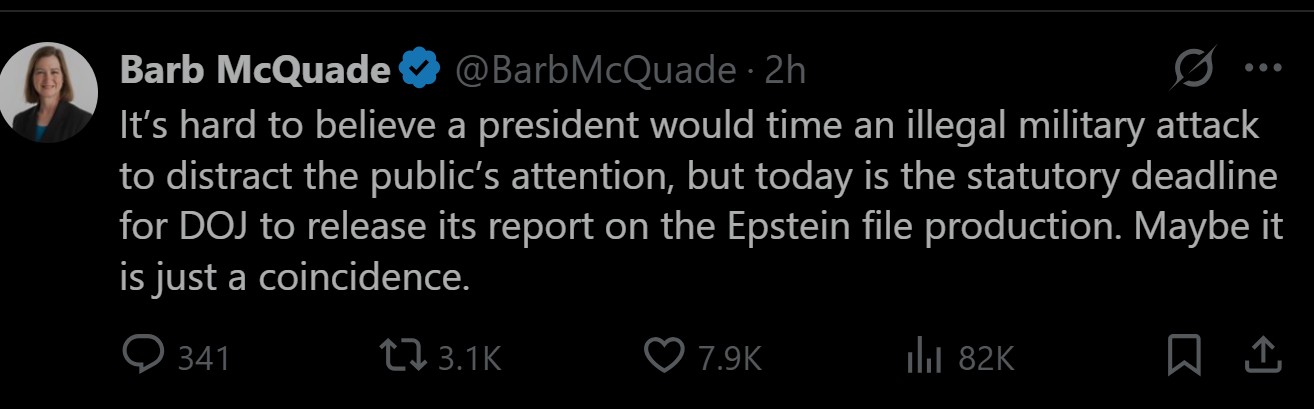The image size is (1314, 409).
Task: Click the 82K views count
Action: coord(986,357)
